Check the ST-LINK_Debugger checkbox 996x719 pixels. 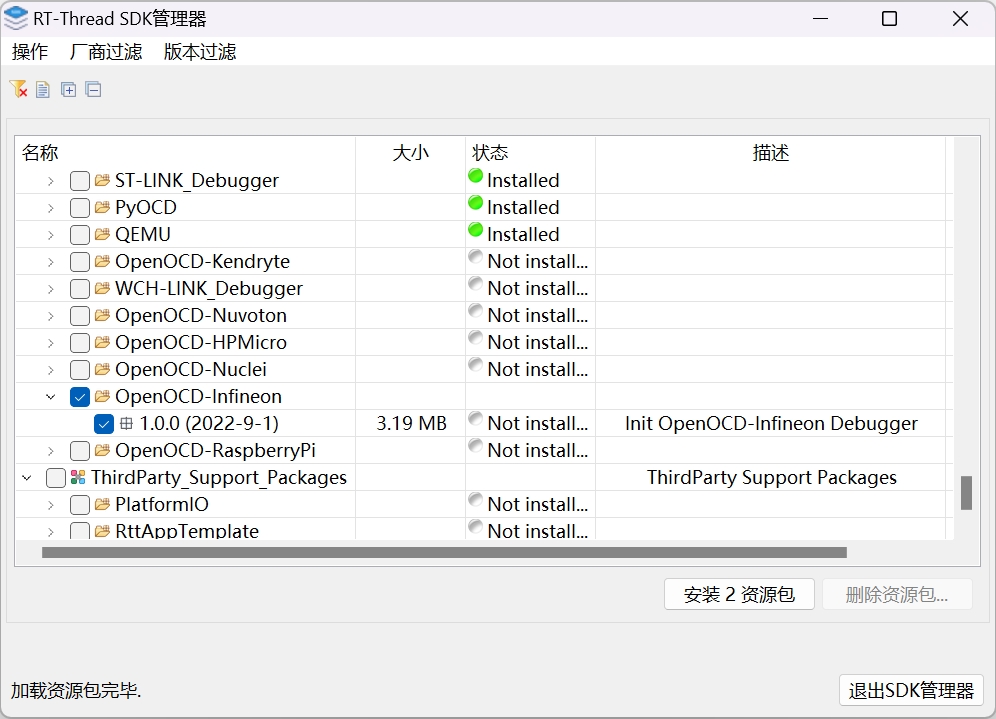(x=79, y=180)
